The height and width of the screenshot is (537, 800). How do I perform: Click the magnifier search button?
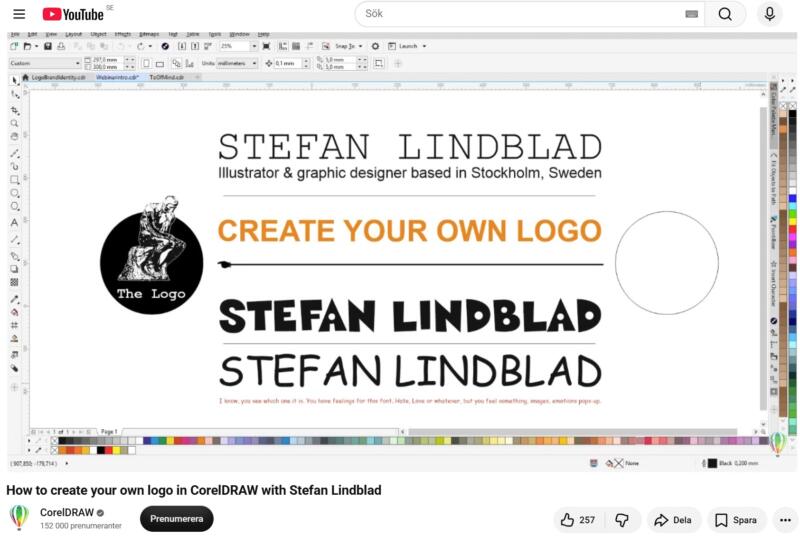point(725,14)
